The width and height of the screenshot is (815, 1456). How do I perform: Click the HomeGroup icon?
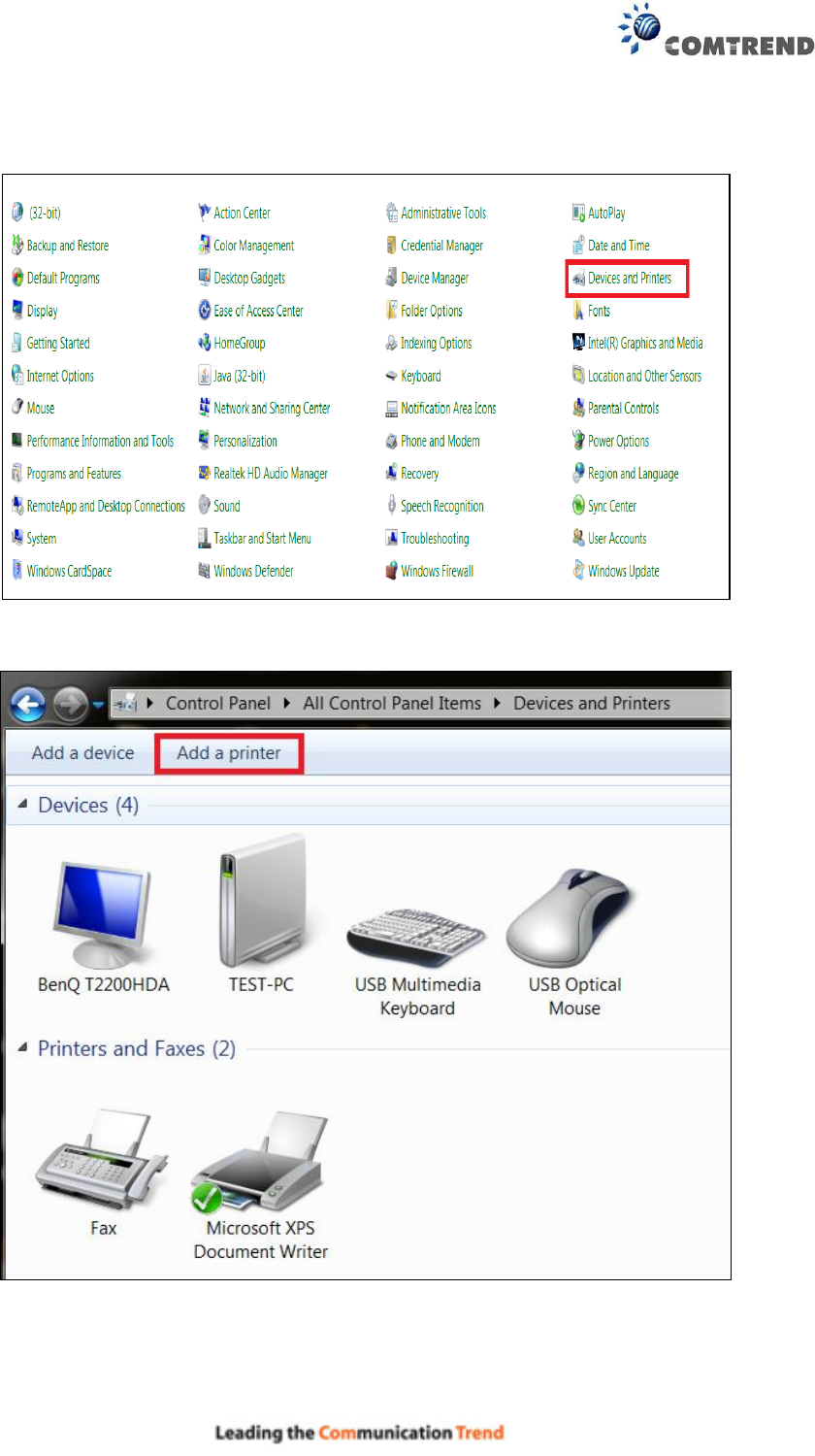(x=205, y=343)
